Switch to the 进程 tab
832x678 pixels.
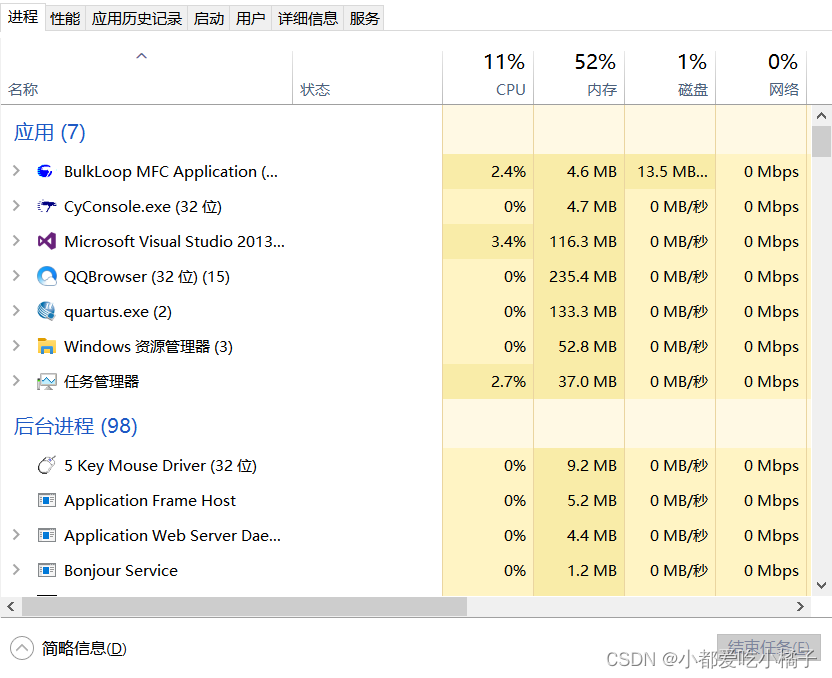pos(23,17)
